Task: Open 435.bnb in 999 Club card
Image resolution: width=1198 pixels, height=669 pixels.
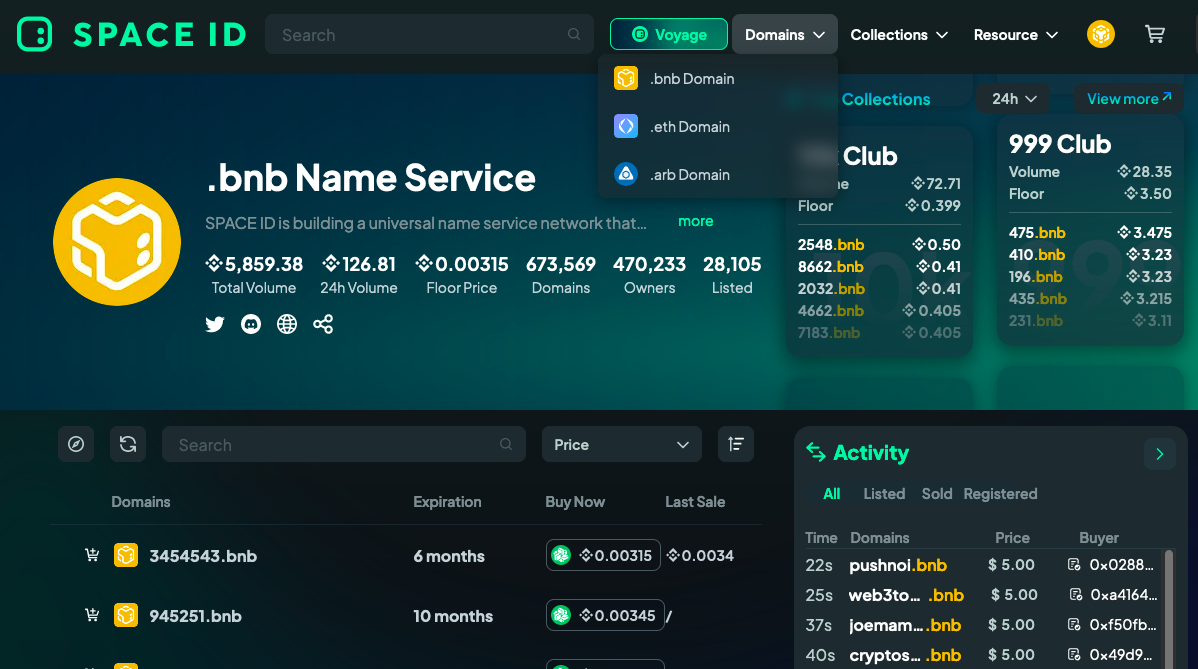Action: 1038,299
